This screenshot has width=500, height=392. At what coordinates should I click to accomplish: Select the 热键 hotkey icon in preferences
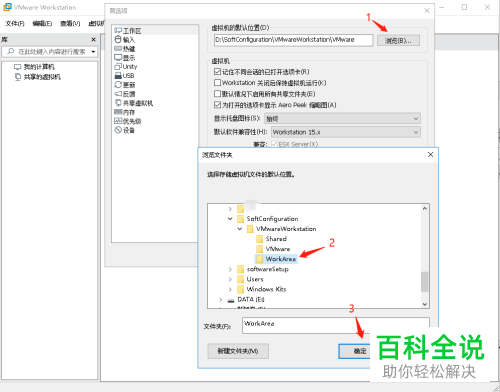click(118, 49)
